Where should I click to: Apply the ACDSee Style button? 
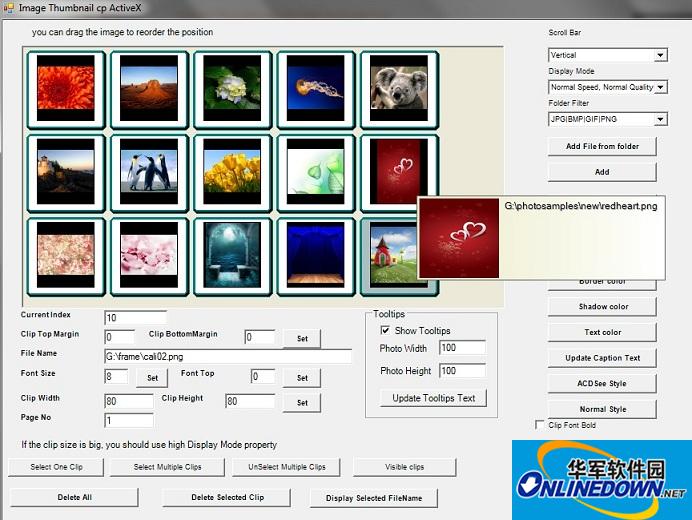602,383
